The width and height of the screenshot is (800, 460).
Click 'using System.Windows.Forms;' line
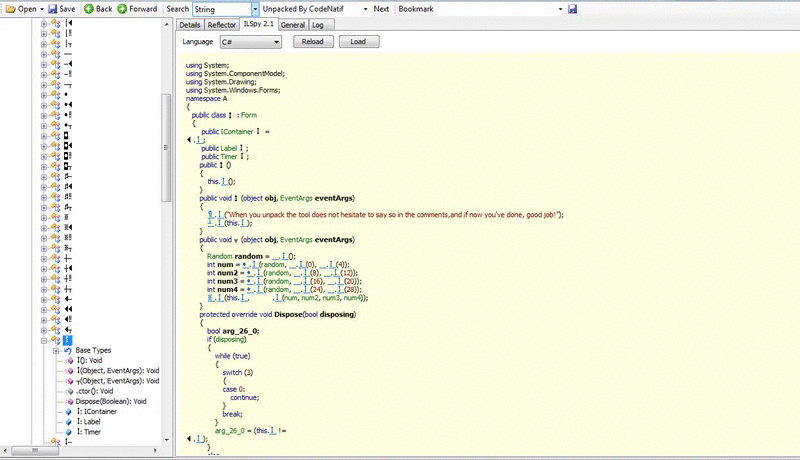pyautogui.click(x=233, y=90)
